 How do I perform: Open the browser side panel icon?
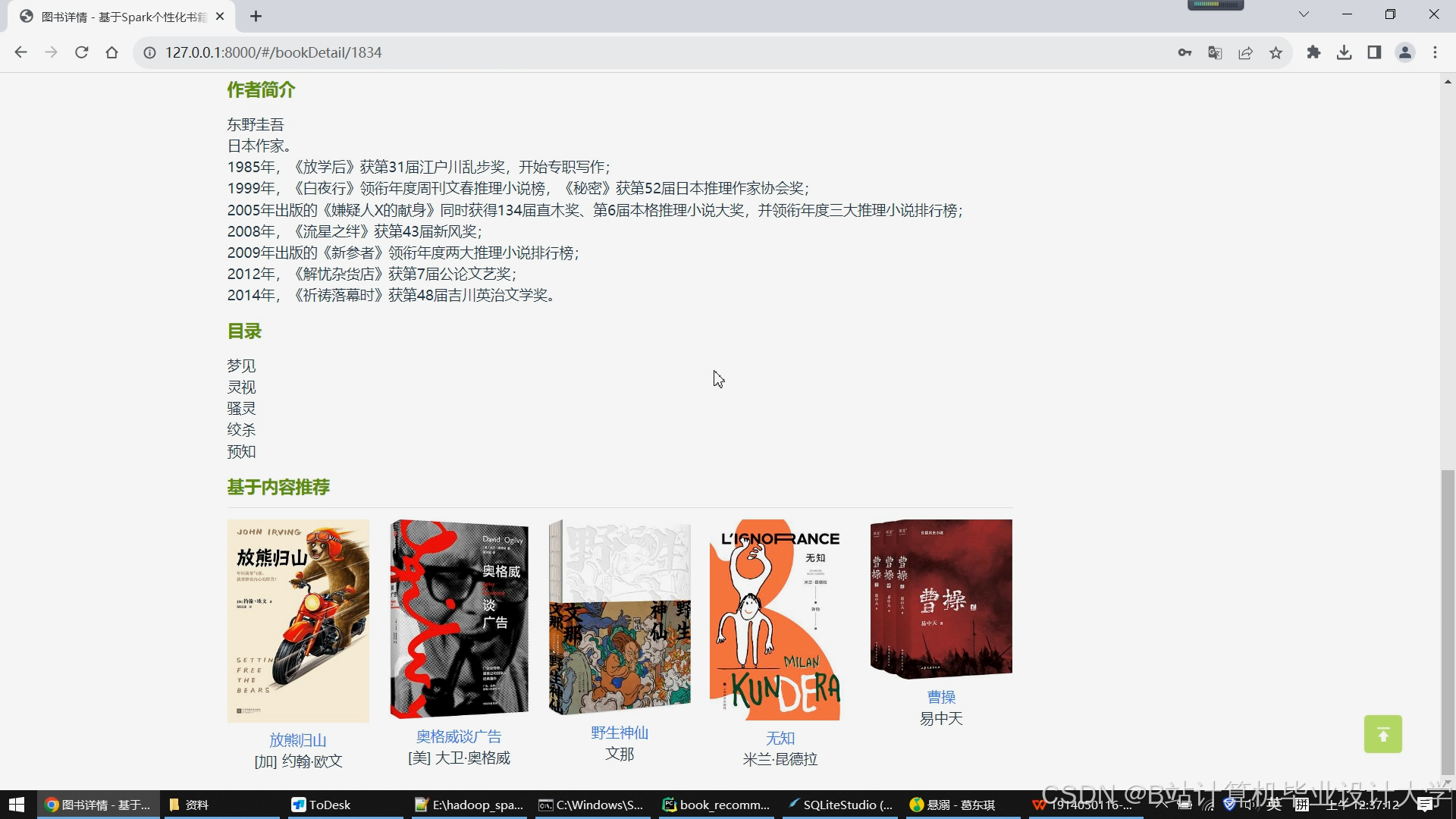(x=1374, y=52)
